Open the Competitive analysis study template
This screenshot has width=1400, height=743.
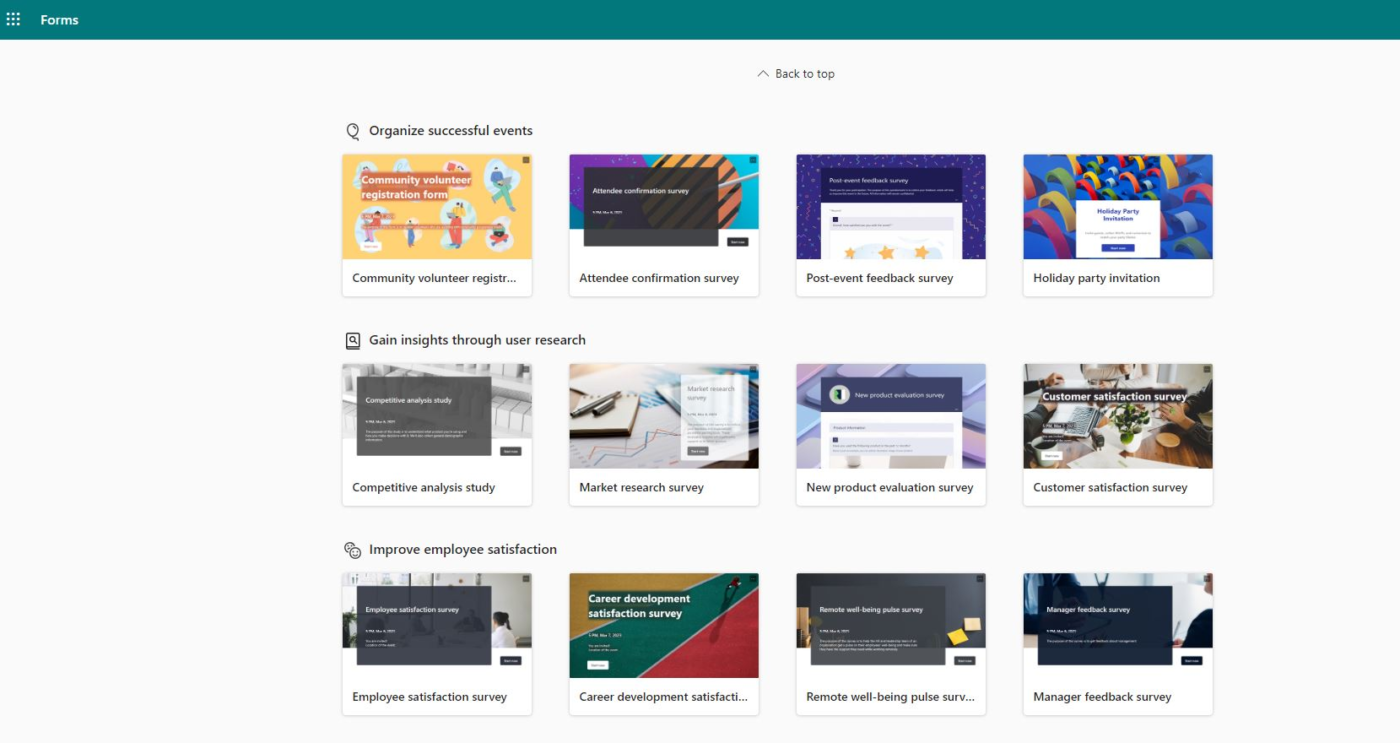(x=437, y=416)
